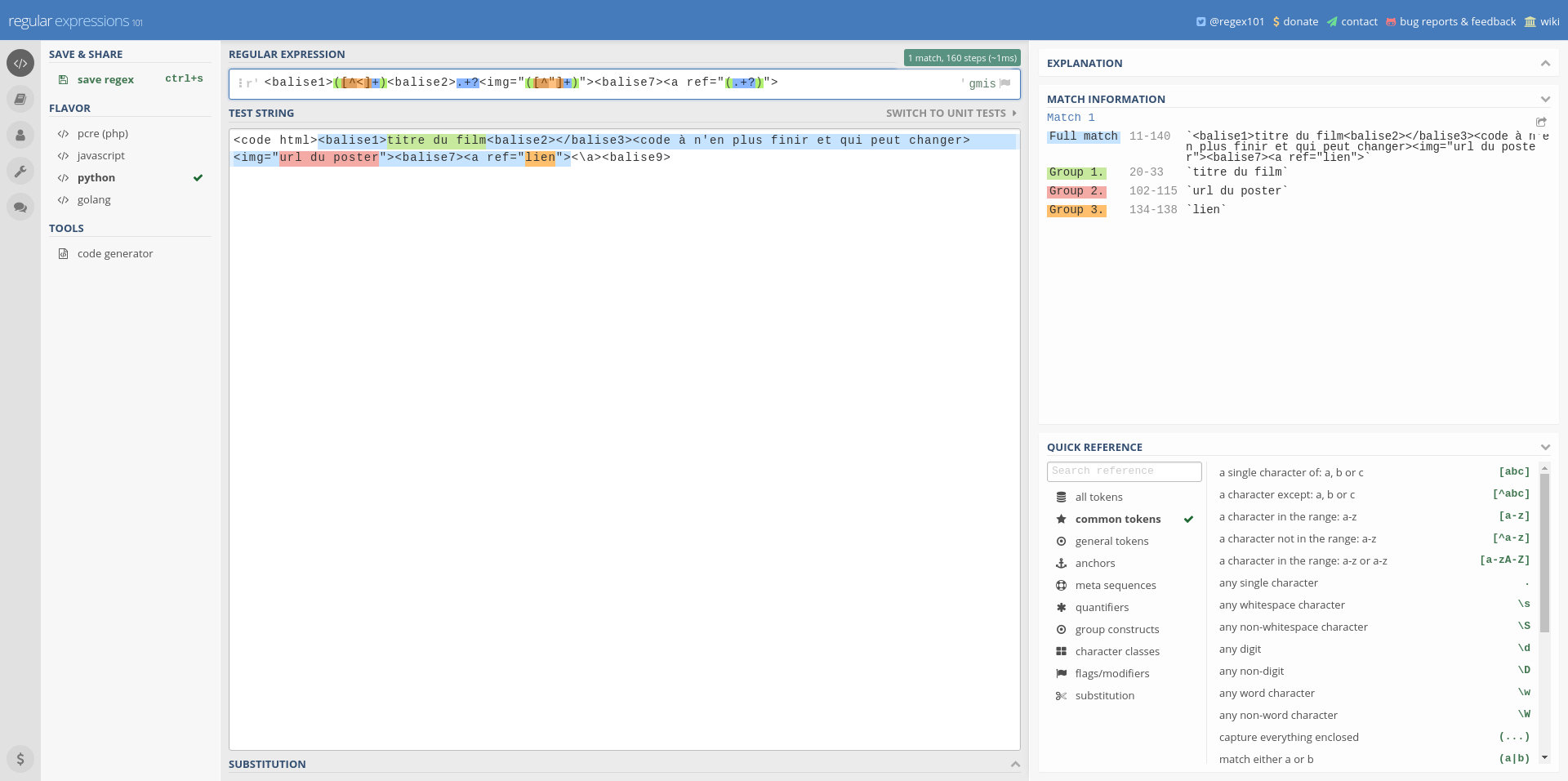
Task: Open settings wrench icon in sidebar
Action: coord(20,171)
